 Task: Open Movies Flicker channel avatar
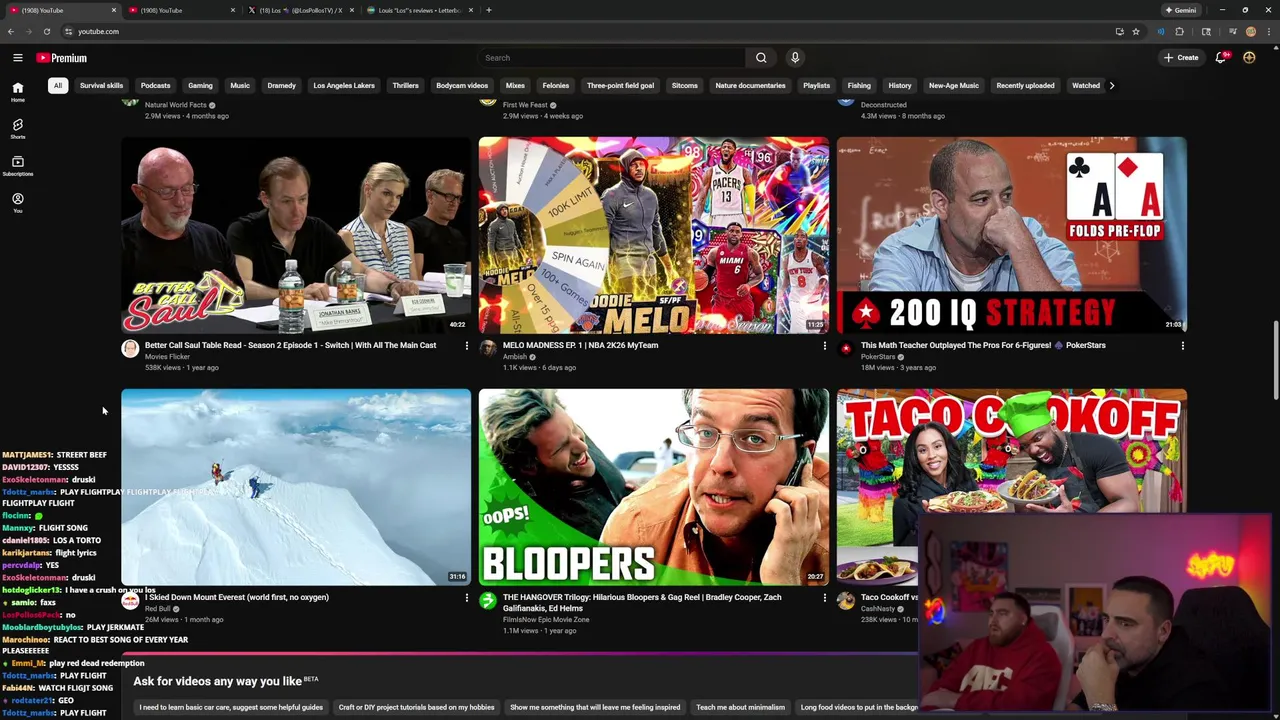130,348
